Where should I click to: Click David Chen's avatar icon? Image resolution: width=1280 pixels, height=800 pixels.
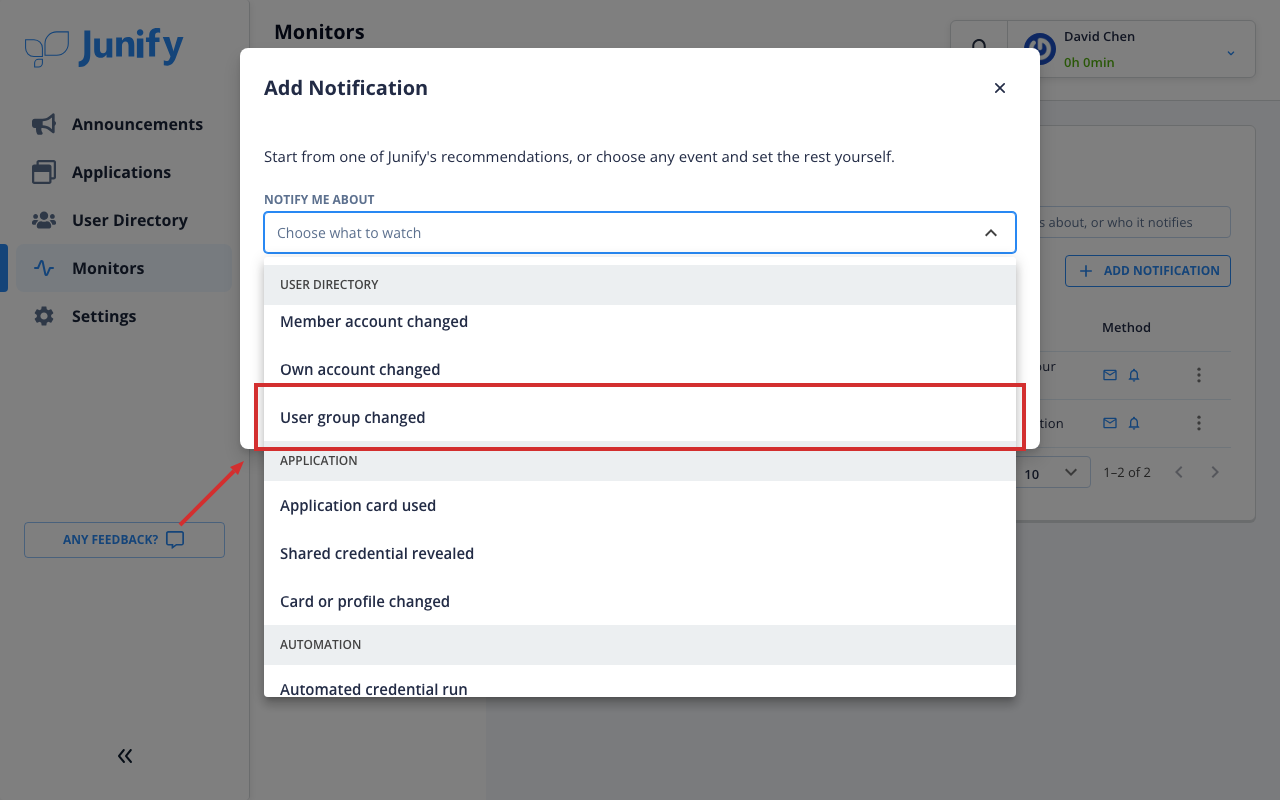click(1040, 49)
